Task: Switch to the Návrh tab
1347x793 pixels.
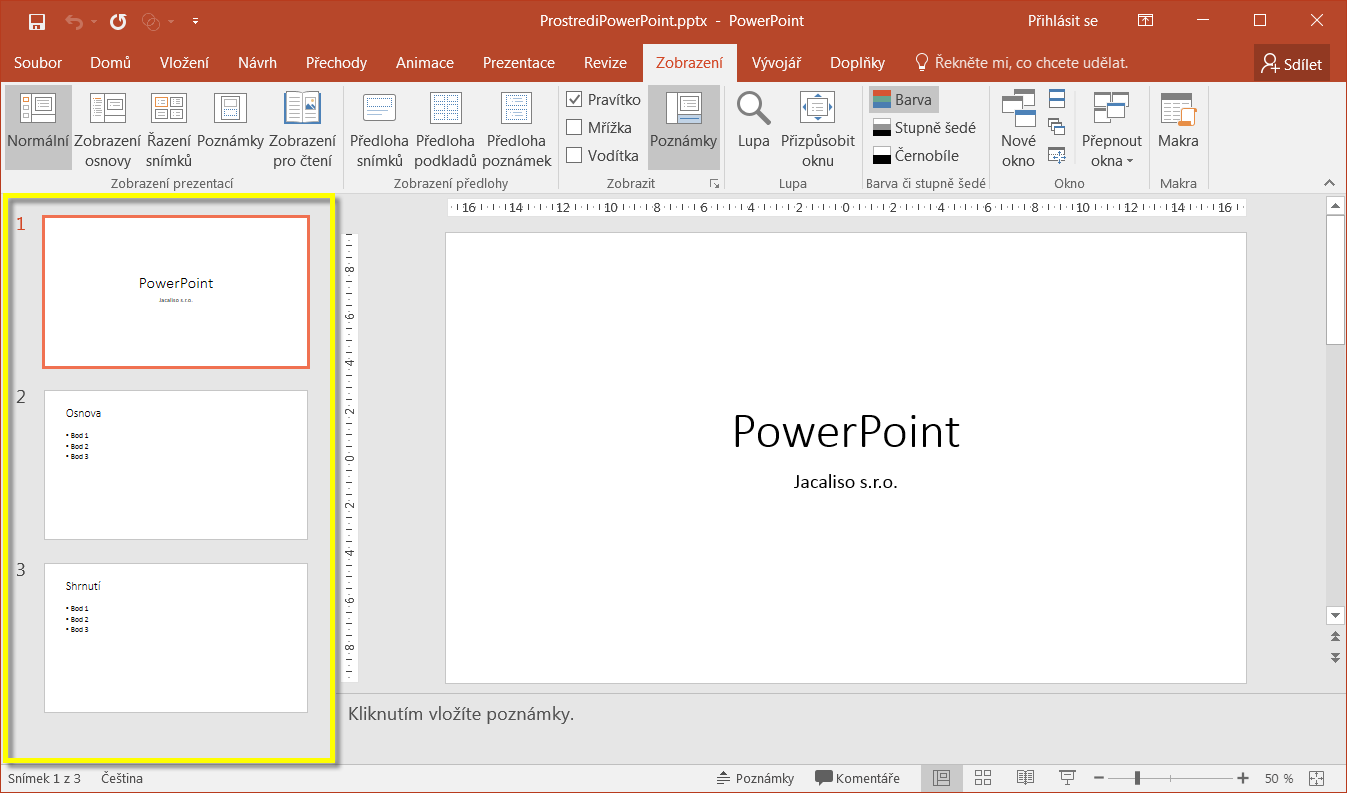Action: [257, 63]
